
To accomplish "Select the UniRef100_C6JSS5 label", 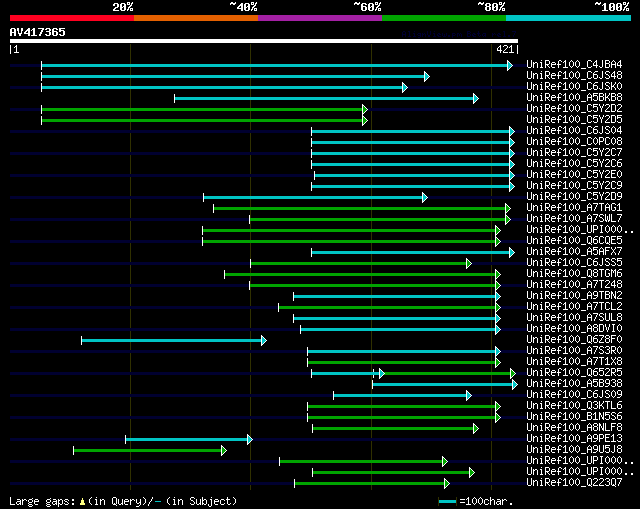I will coord(574,263).
